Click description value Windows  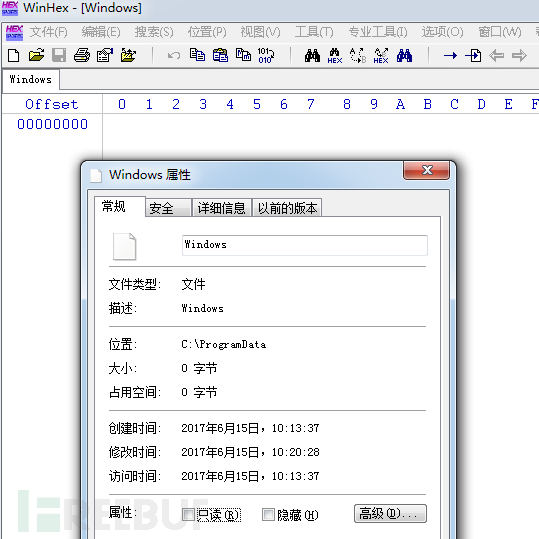[202, 308]
